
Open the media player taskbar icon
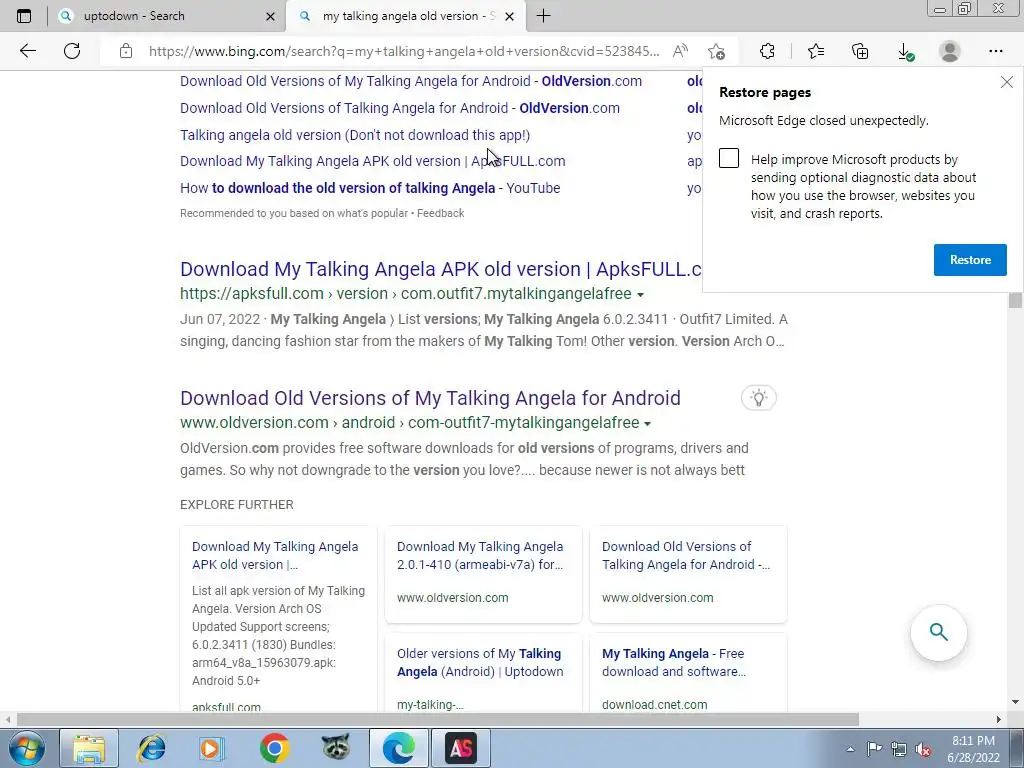pyautogui.click(x=211, y=748)
